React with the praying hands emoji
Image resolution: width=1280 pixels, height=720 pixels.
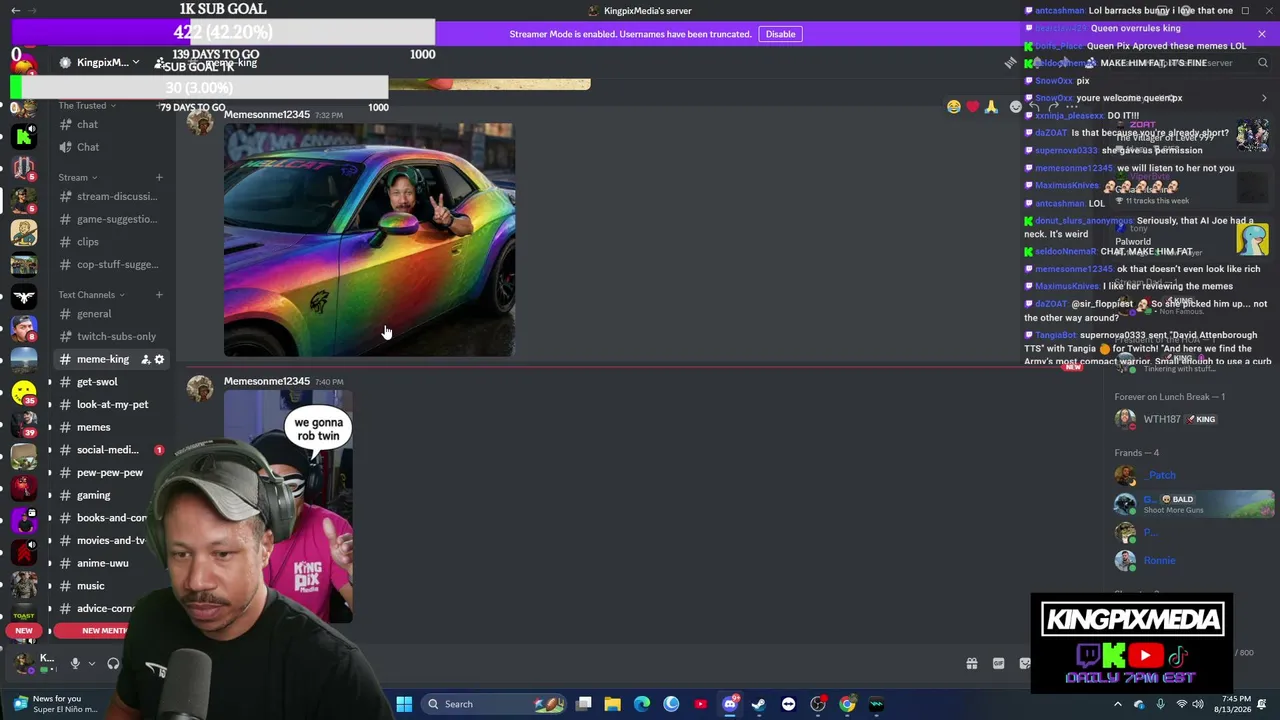click(x=991, y=107)
